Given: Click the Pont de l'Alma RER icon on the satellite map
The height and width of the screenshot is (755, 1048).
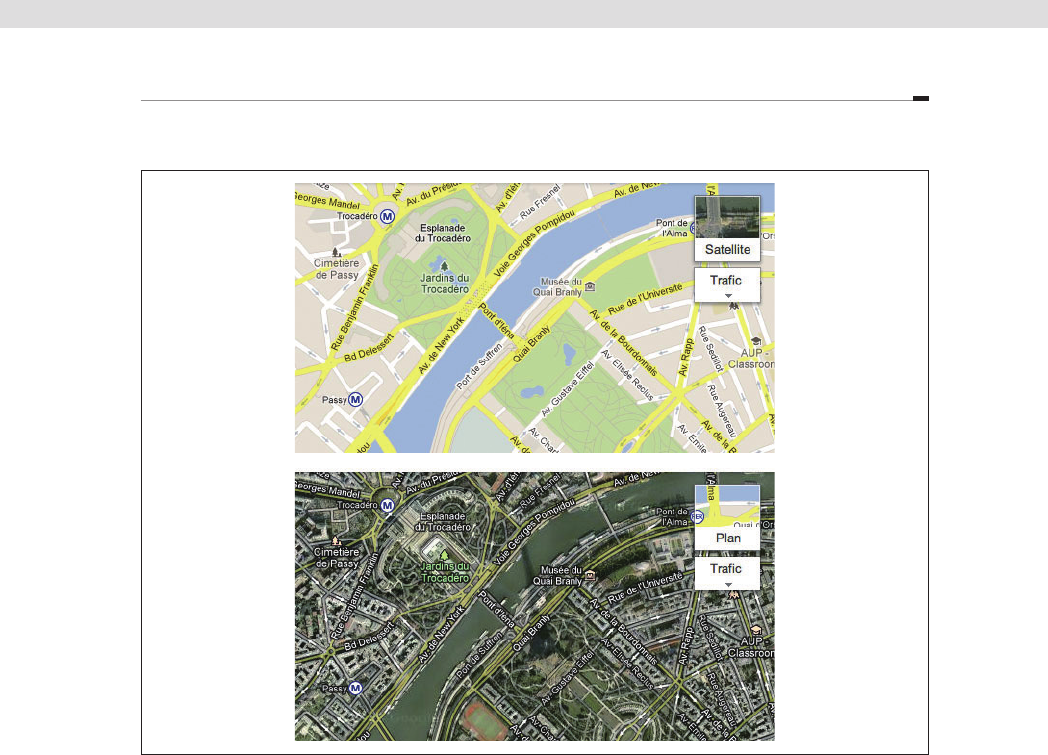Looking at the screenshot, I should pyautogui.click(x=698, y=516).
